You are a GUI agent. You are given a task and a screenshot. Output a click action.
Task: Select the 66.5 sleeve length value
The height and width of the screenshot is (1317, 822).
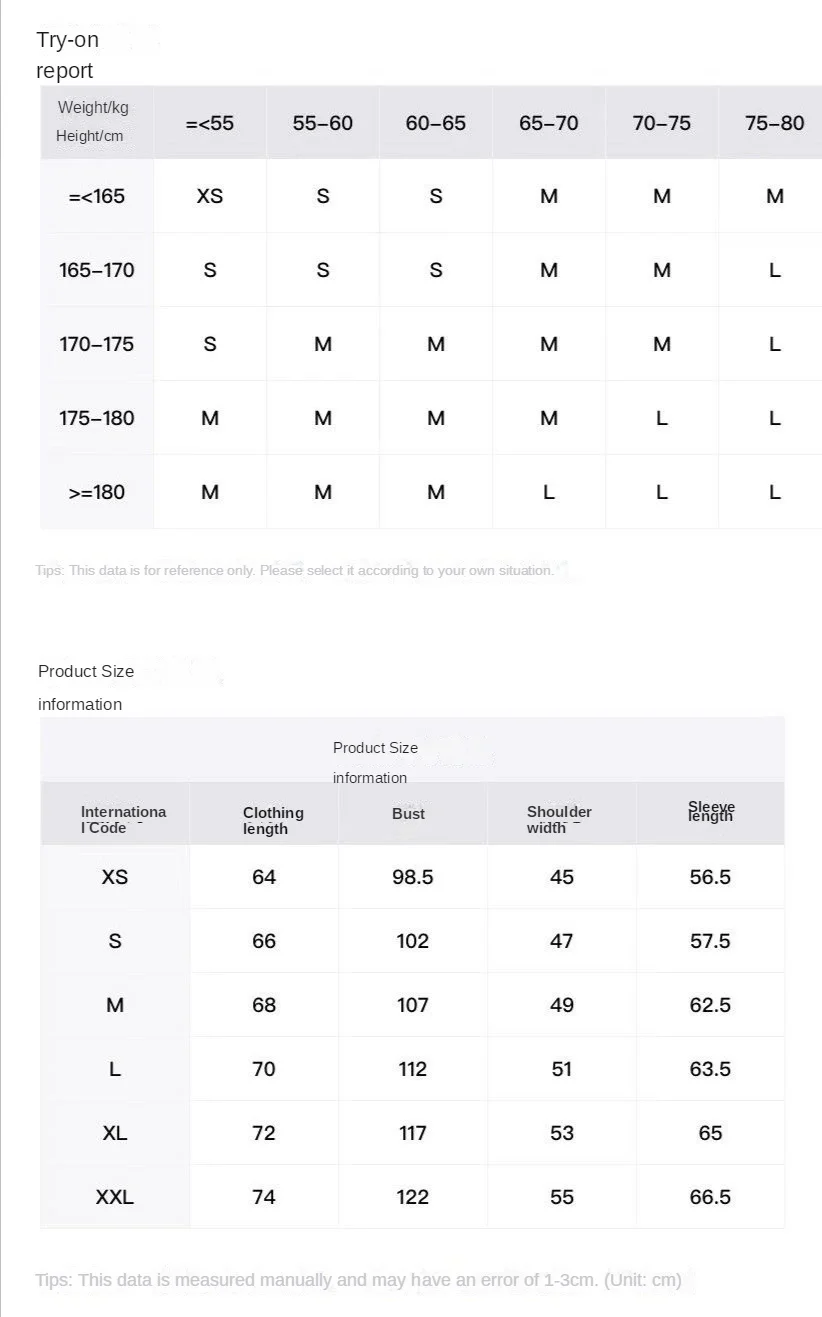(x=710, y=1197)
